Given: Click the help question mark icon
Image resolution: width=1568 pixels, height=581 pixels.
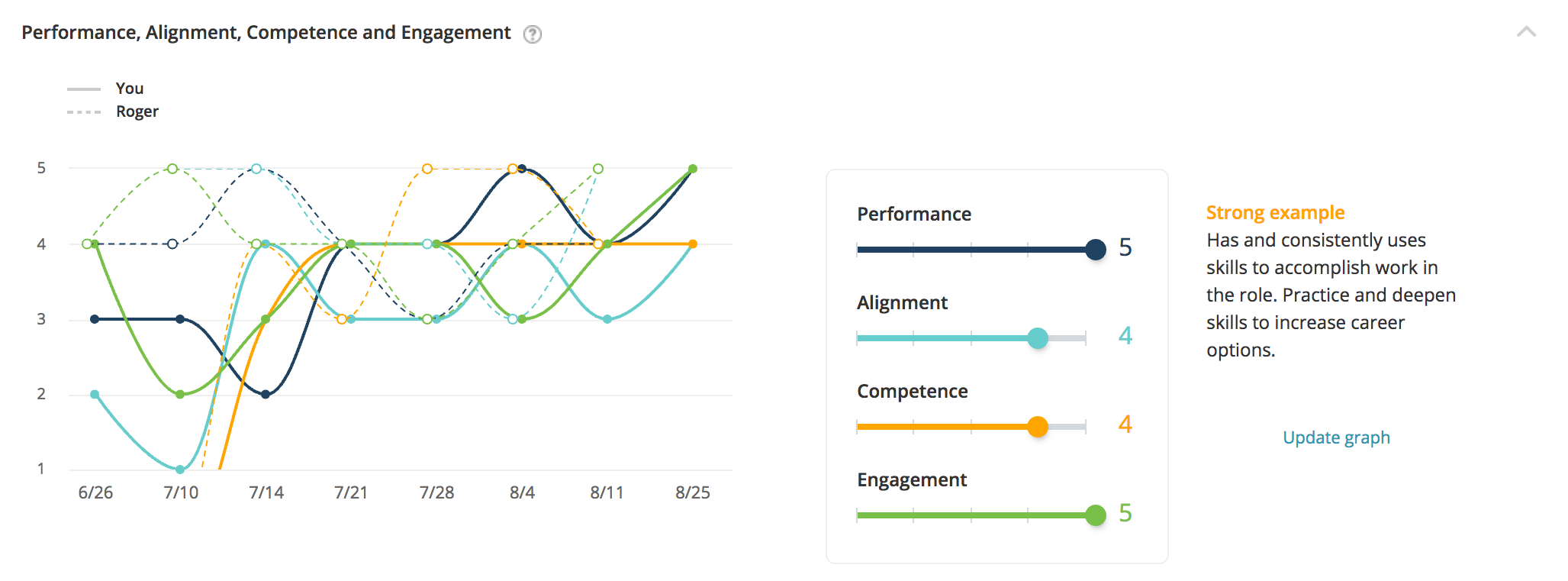Looking at the screenshot, I should [x=533, y=34].
